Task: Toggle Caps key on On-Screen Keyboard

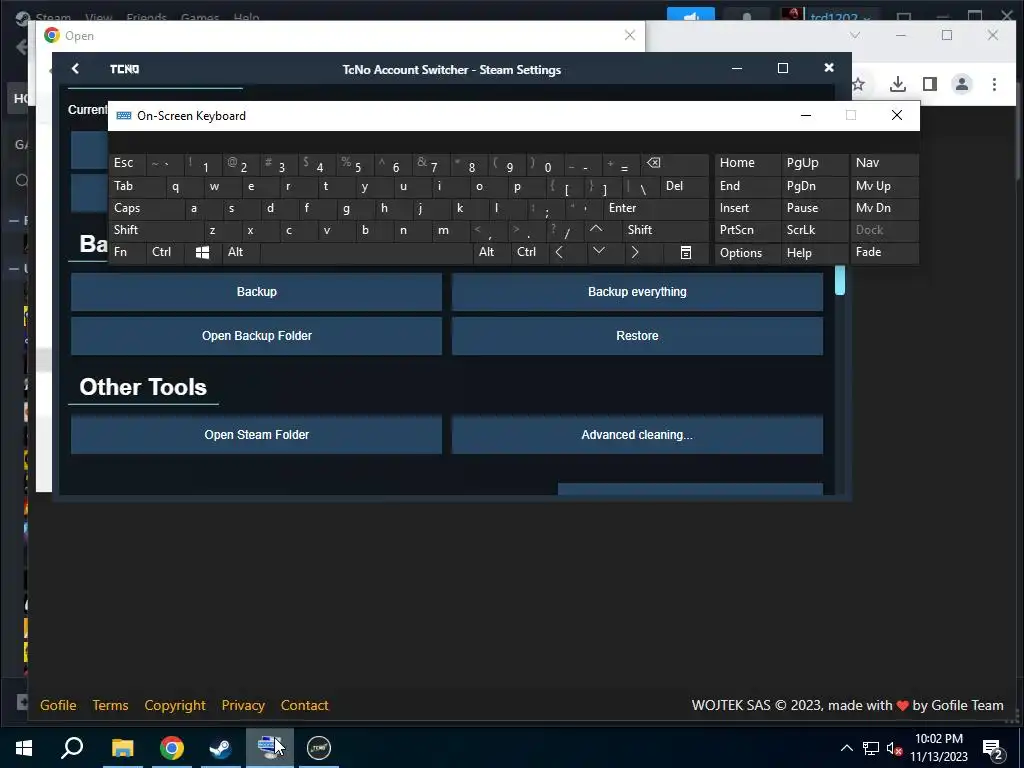Action: tap(146, 208)
